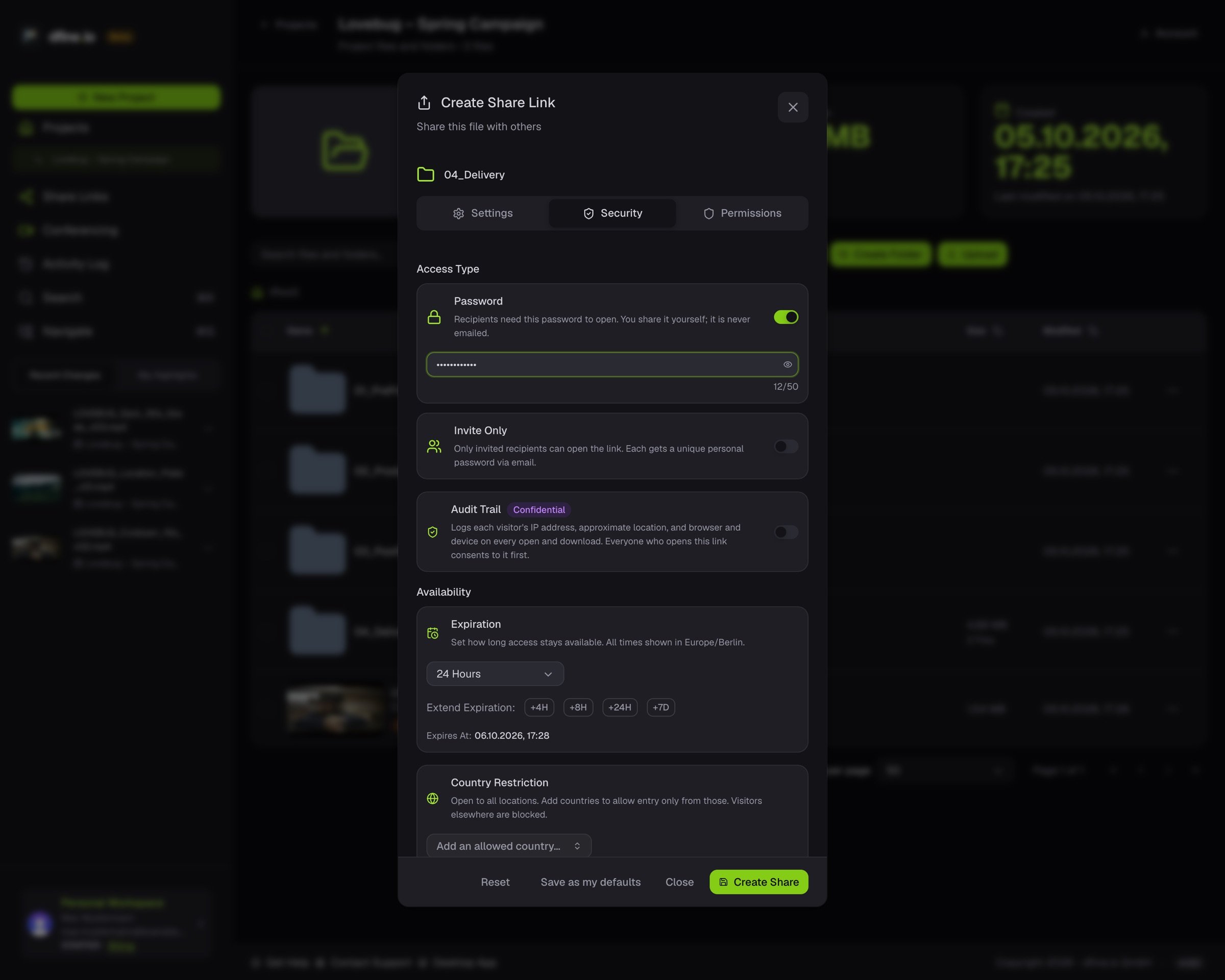
Task: Click the lock icon in Password card
Action: 434,317
